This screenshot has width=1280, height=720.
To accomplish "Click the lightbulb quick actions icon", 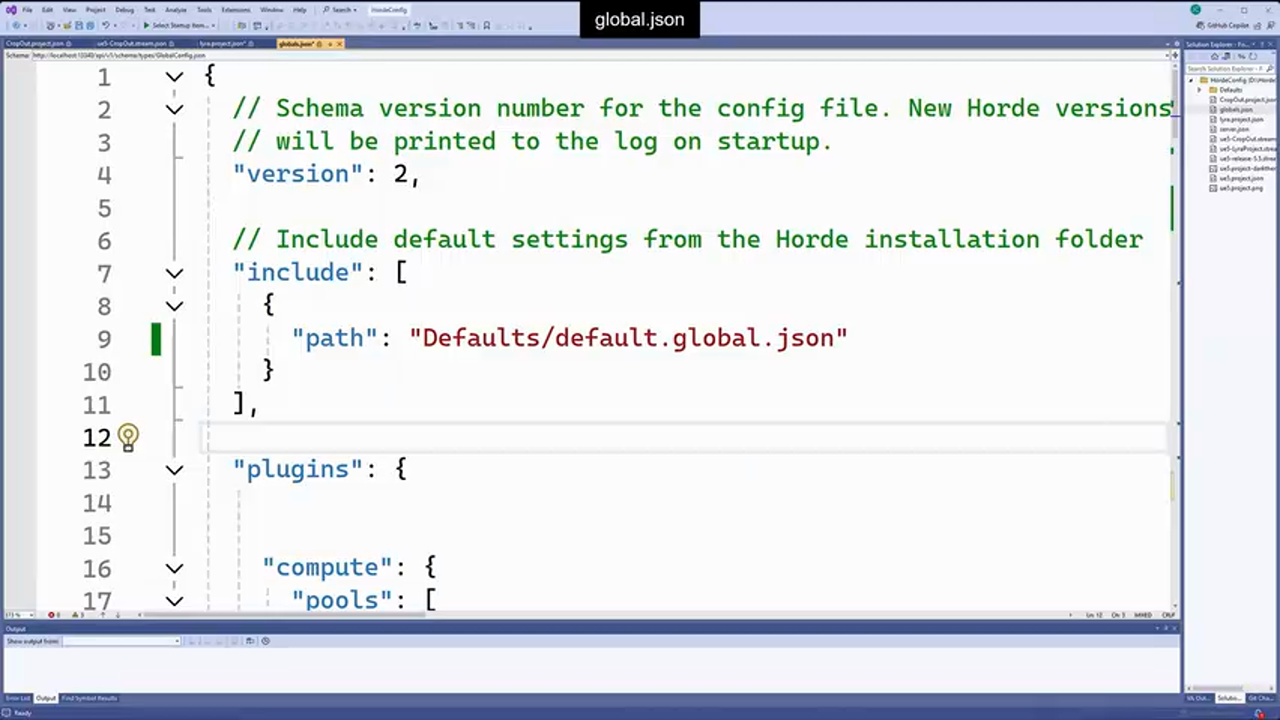I will 128,436.
